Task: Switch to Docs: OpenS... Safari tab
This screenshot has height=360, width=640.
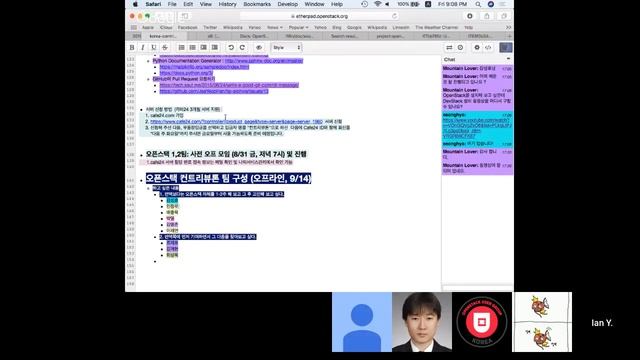Action: (x=253, y=36)
